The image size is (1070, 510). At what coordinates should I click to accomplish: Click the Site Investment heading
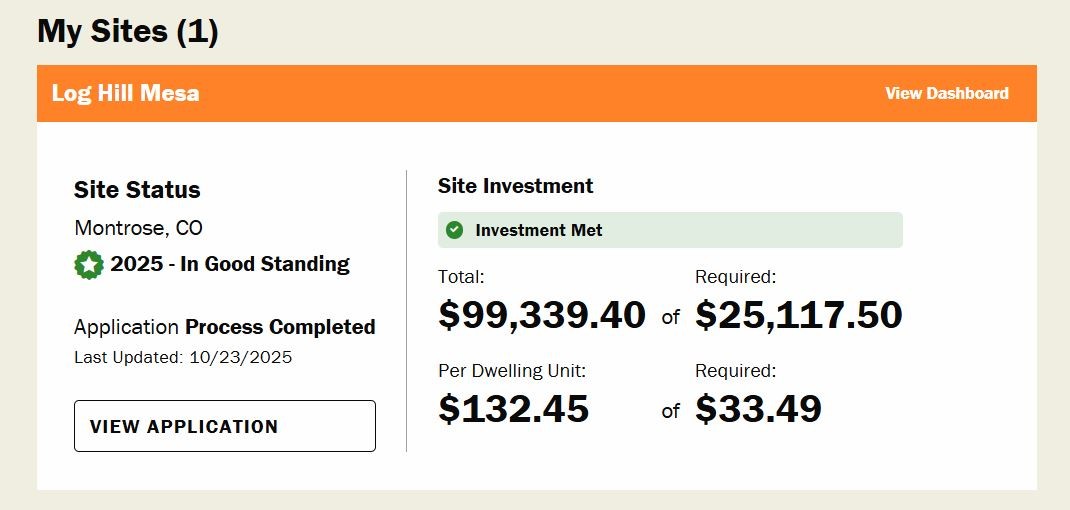tap(515, 186)
